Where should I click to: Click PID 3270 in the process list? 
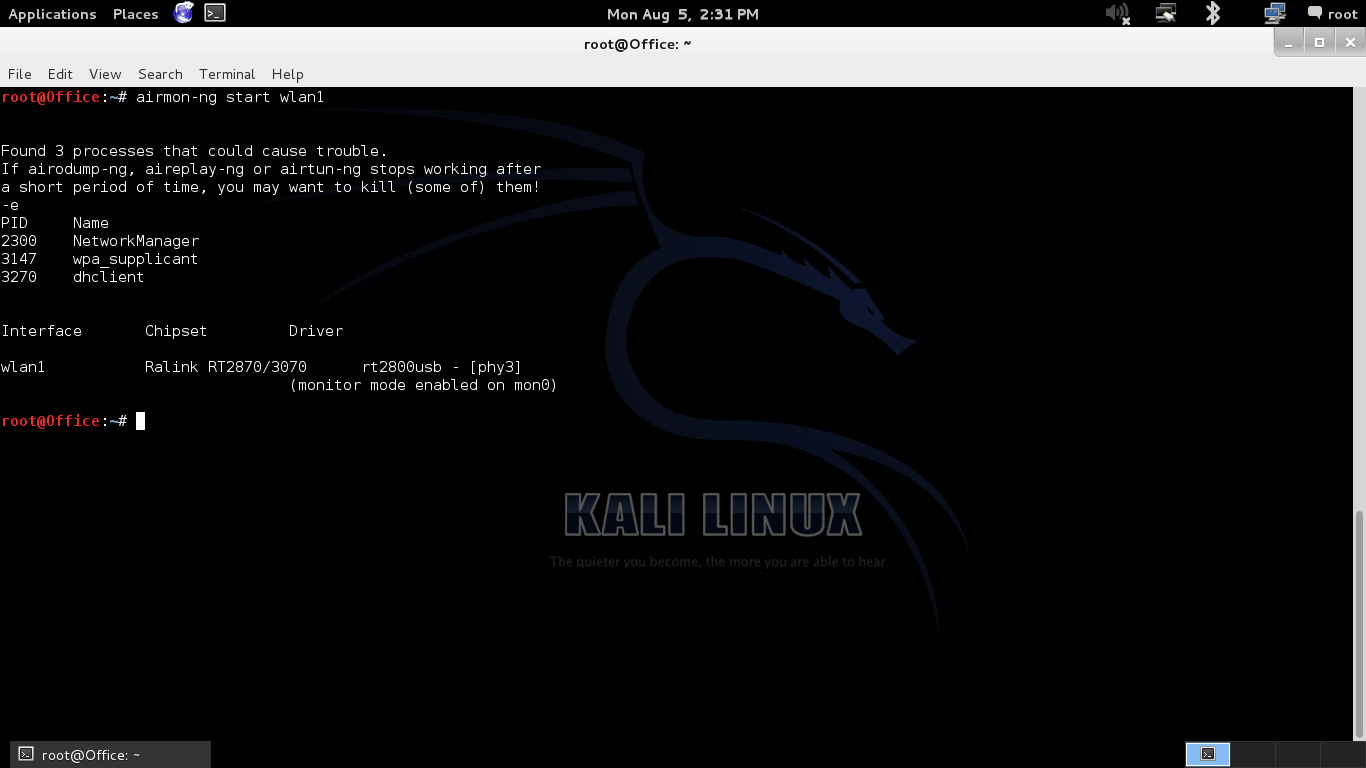(19, 277)
